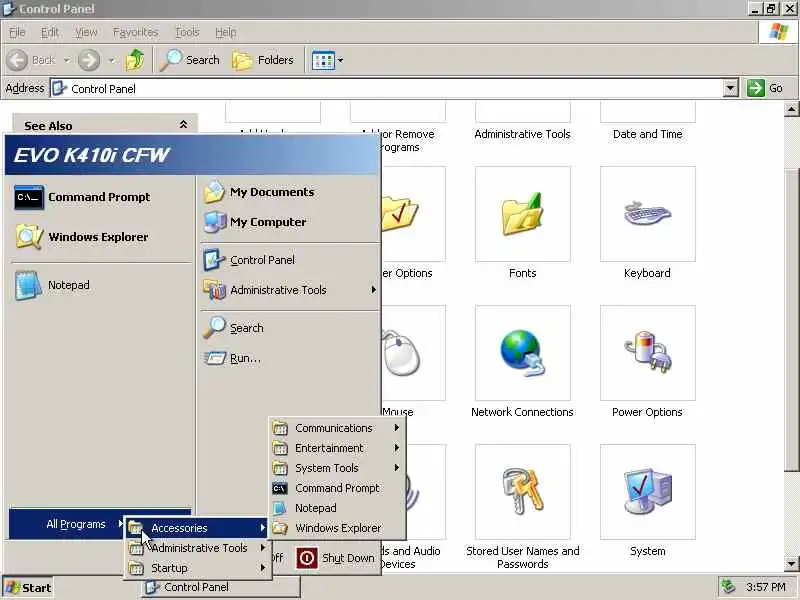This screenshot has width=800, height=600.
Task: Open the View menu
Action: [x=86, y=32]
